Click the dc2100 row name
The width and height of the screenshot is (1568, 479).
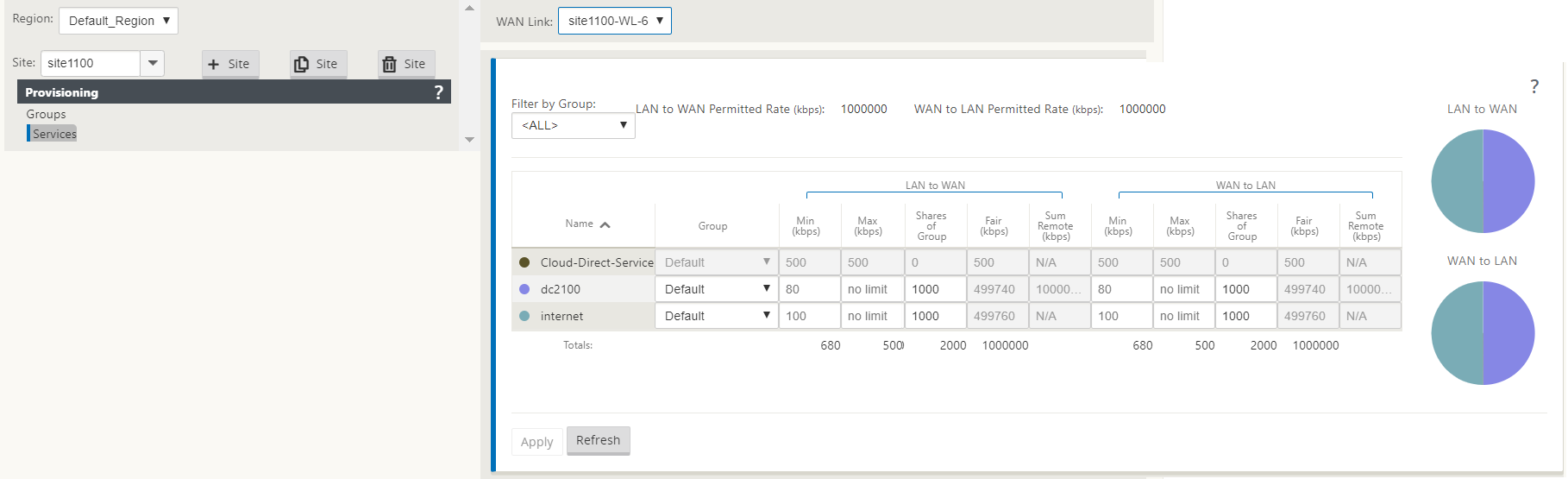coord(561,289)
